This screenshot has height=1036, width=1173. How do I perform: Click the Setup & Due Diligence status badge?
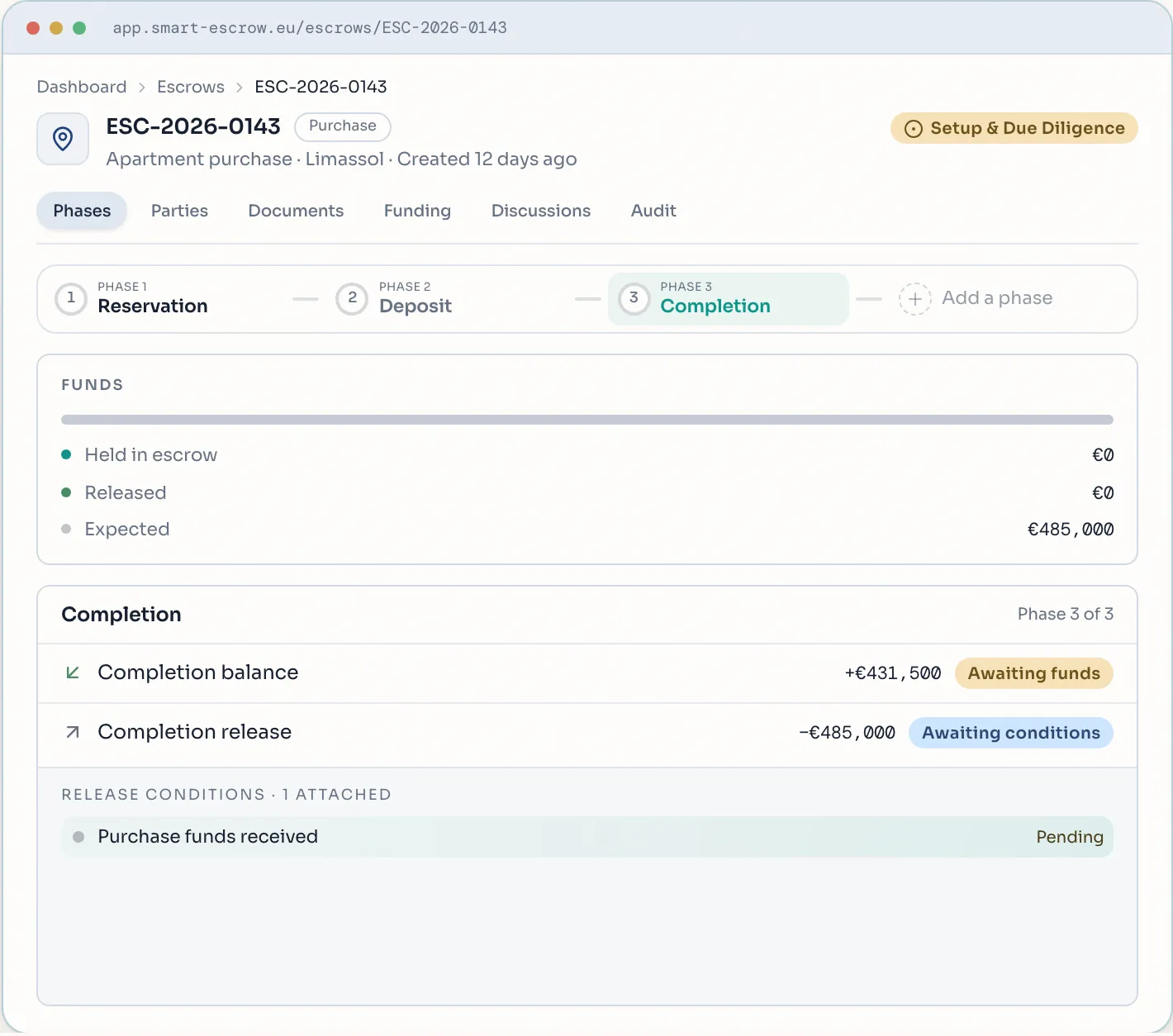click(x=1014, y=129)
